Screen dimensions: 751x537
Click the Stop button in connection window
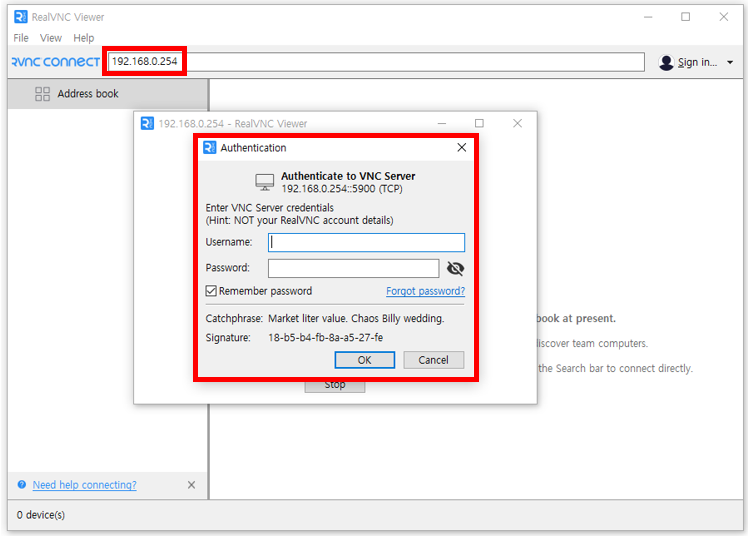335,386
